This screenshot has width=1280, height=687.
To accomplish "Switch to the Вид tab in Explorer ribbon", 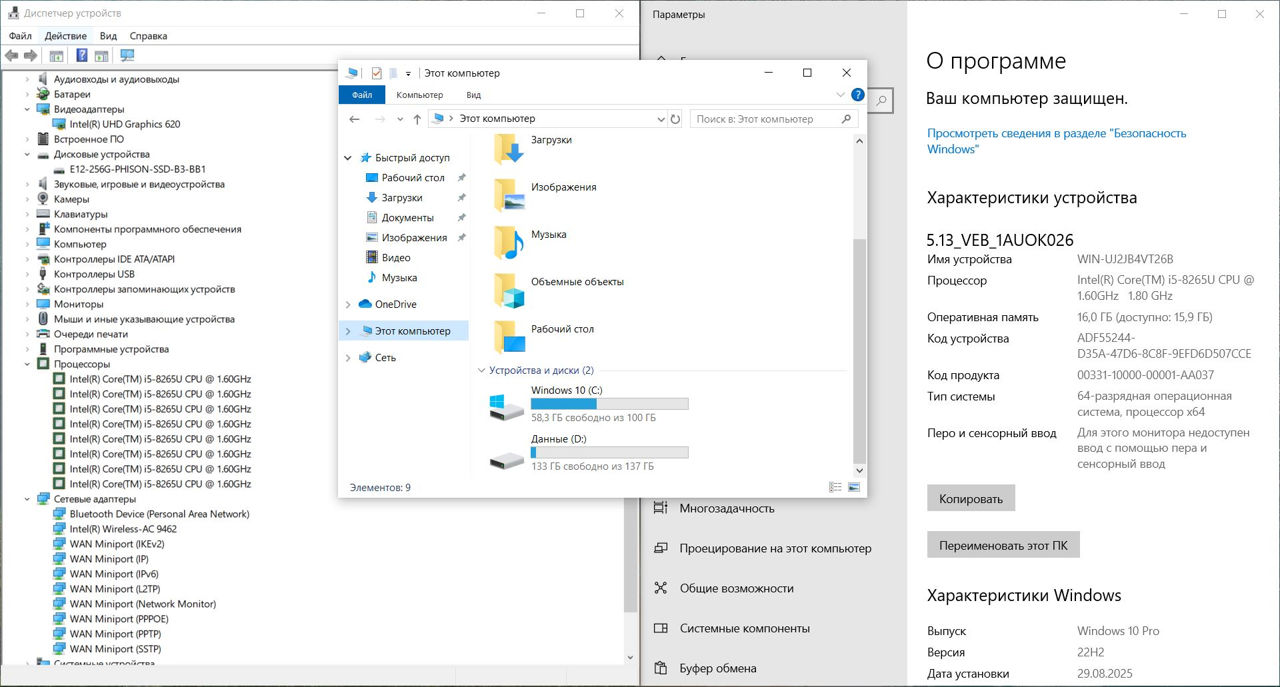I will click(473, 95).
